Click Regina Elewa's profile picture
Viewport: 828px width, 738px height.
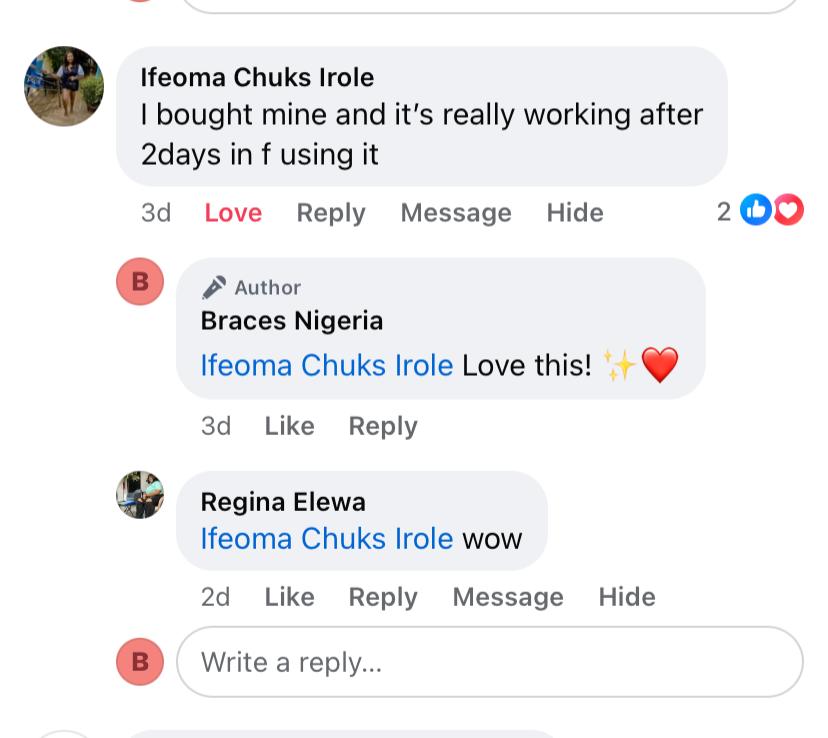(x=140, y=494)
